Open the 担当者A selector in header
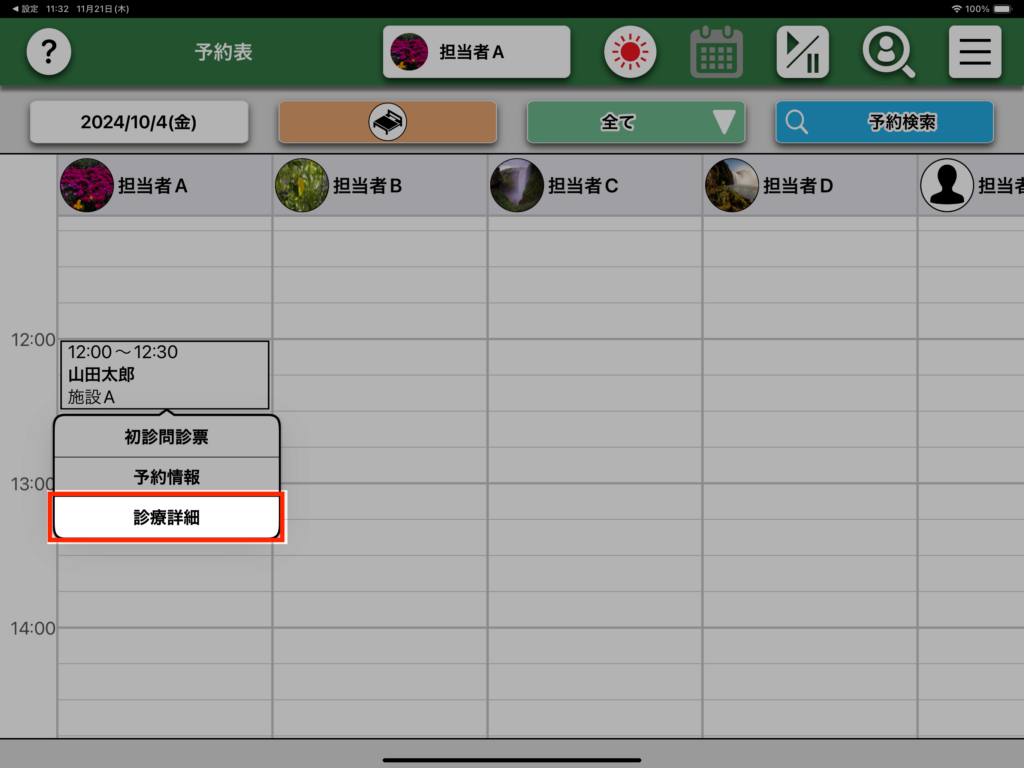The width and height of the screenshot is (1024, 768). click(476, 52)
